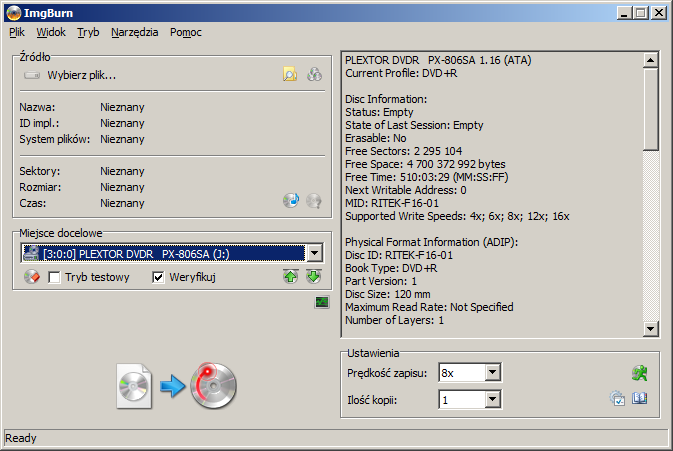Open the Widok menu
Screen dimensions: 673x451
51,32
